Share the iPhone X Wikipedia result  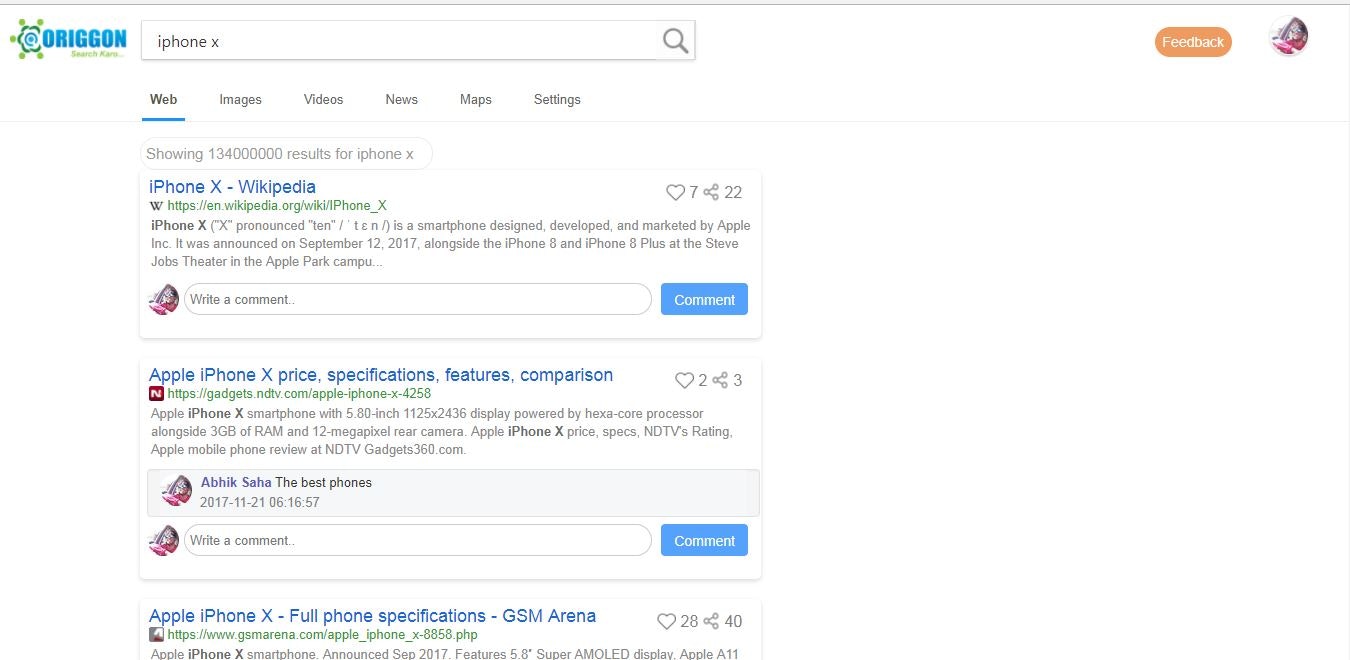pyautogui.click(x=711, y=192)
